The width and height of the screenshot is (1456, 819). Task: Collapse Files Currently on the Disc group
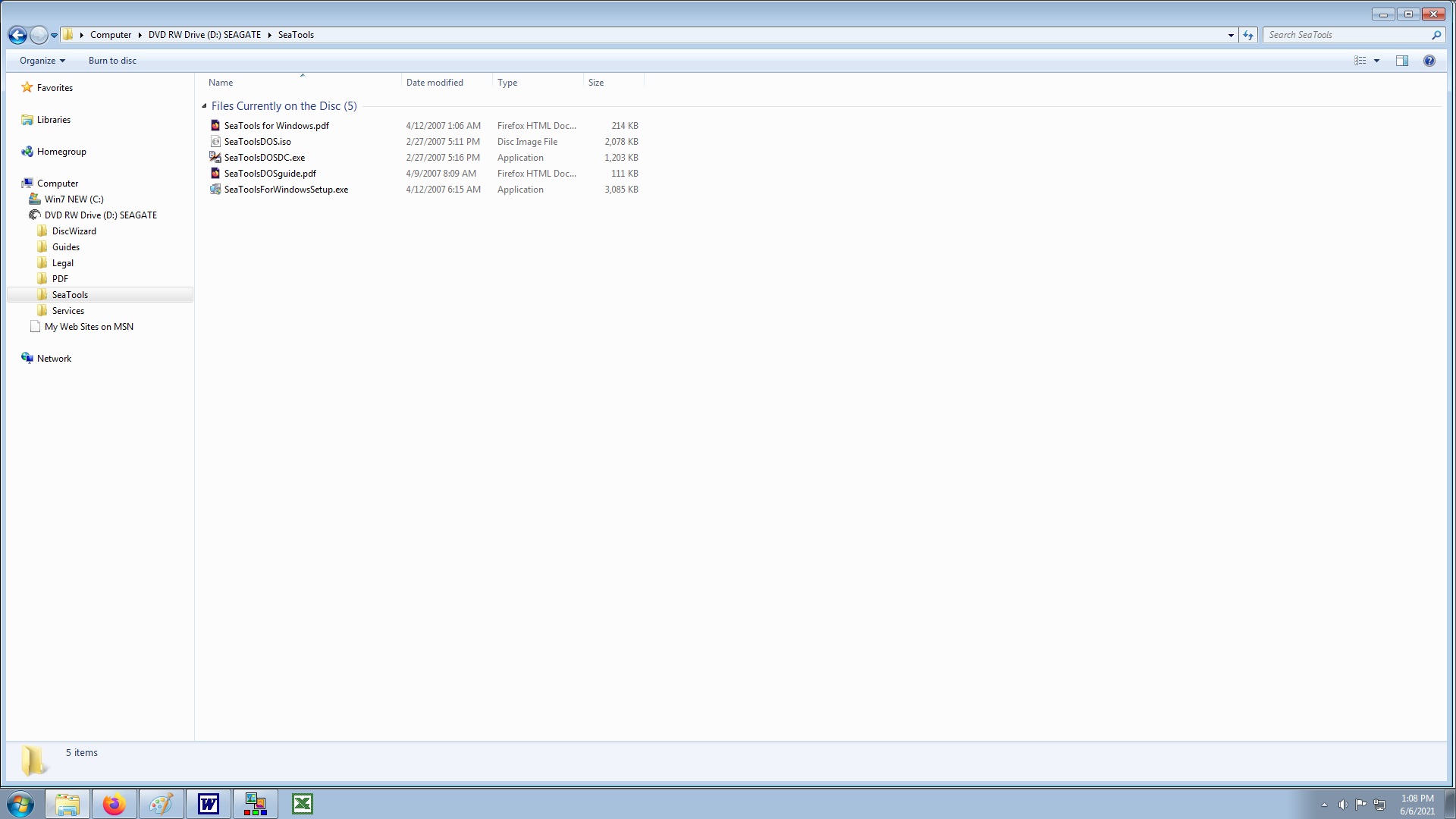204,106
